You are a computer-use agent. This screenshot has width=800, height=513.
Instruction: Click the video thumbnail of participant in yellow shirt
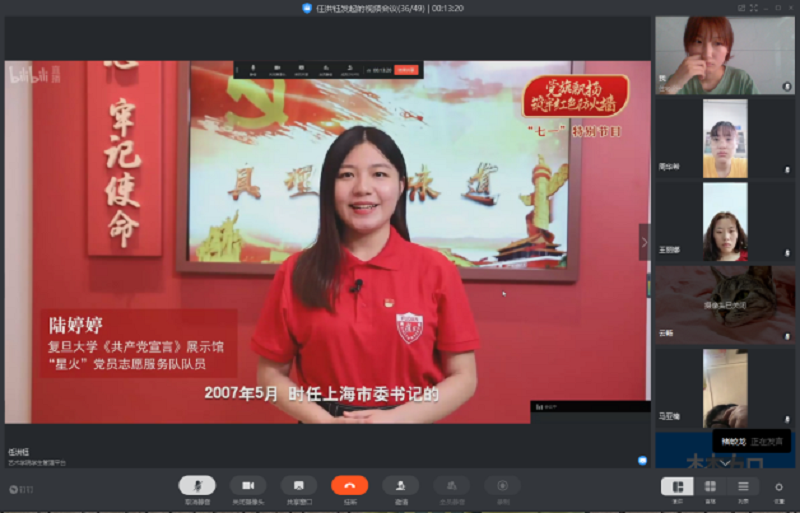click(724, 137)
